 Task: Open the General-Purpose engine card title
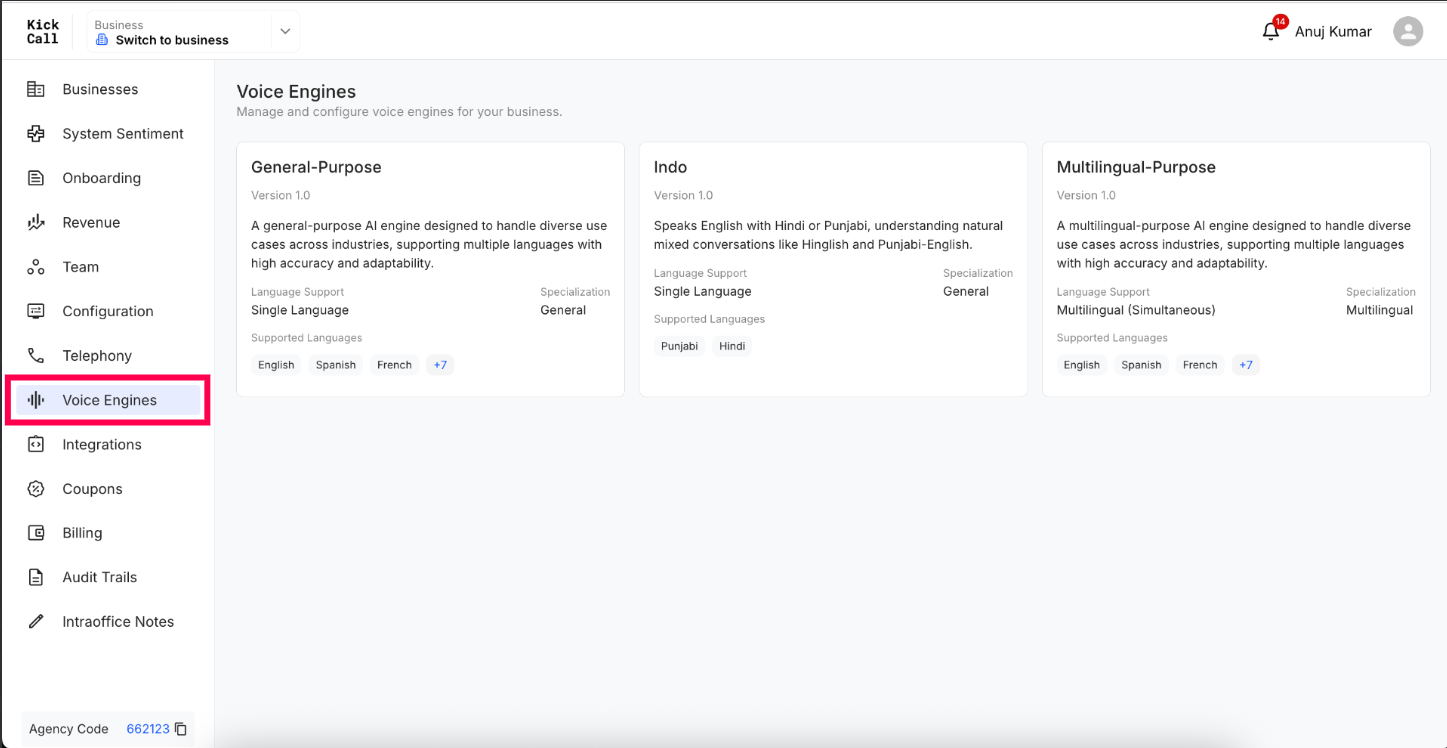(316, 167)
